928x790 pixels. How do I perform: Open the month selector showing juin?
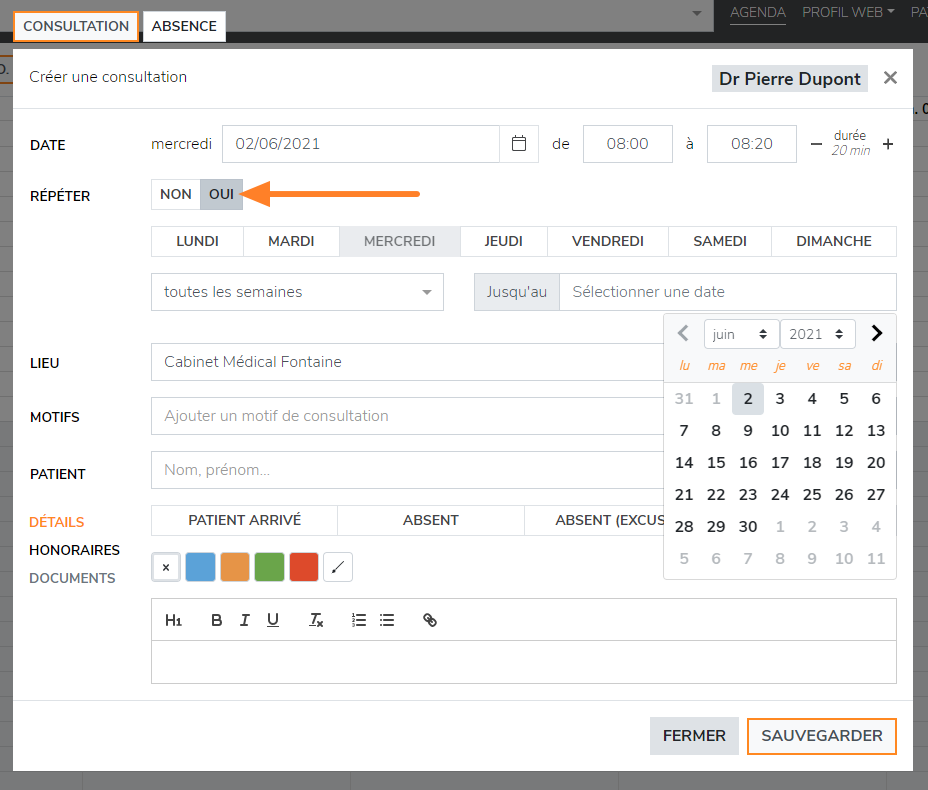click(x=741, y=334)
